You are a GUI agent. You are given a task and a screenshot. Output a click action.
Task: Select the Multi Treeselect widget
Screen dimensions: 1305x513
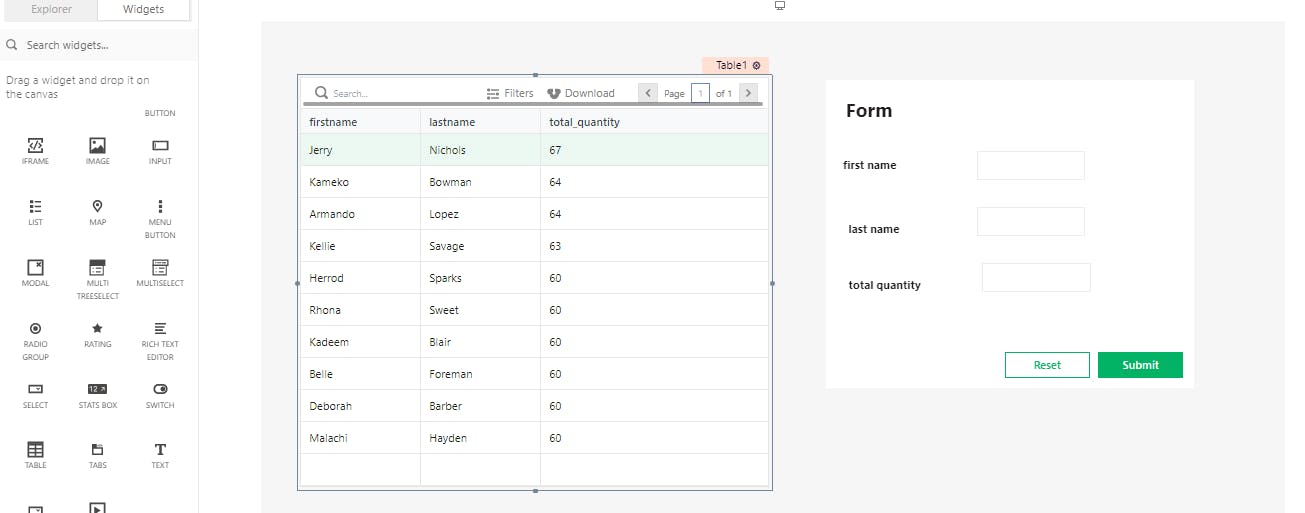tap(97, 267)
